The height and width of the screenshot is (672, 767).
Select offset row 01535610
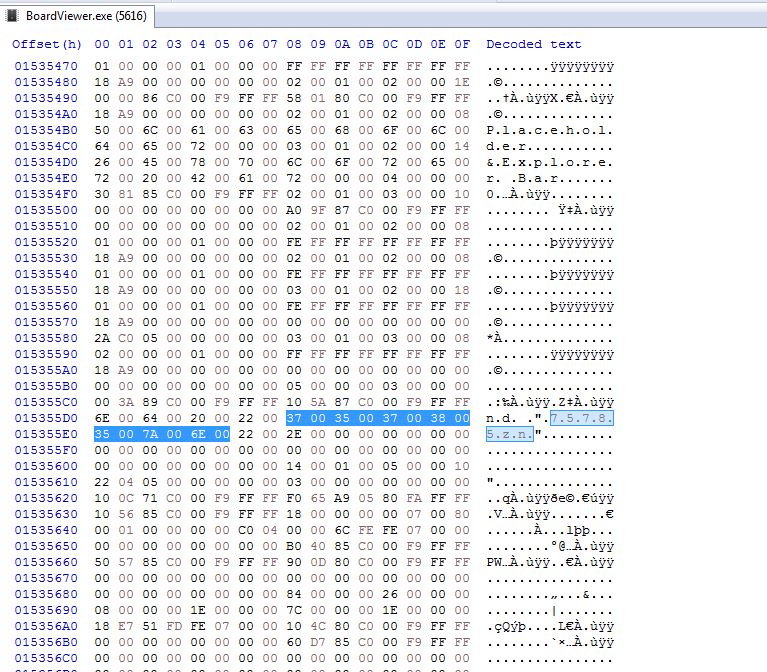tap(46, 483)
